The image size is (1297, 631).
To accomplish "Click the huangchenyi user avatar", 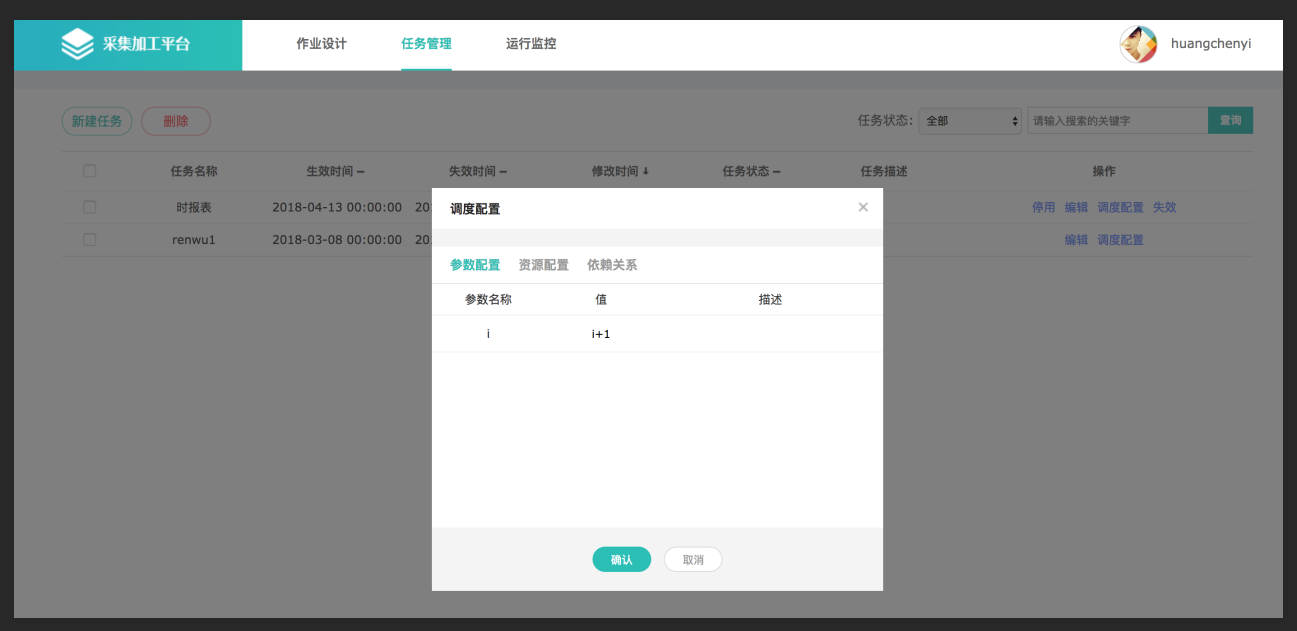I will [1138, 45].
